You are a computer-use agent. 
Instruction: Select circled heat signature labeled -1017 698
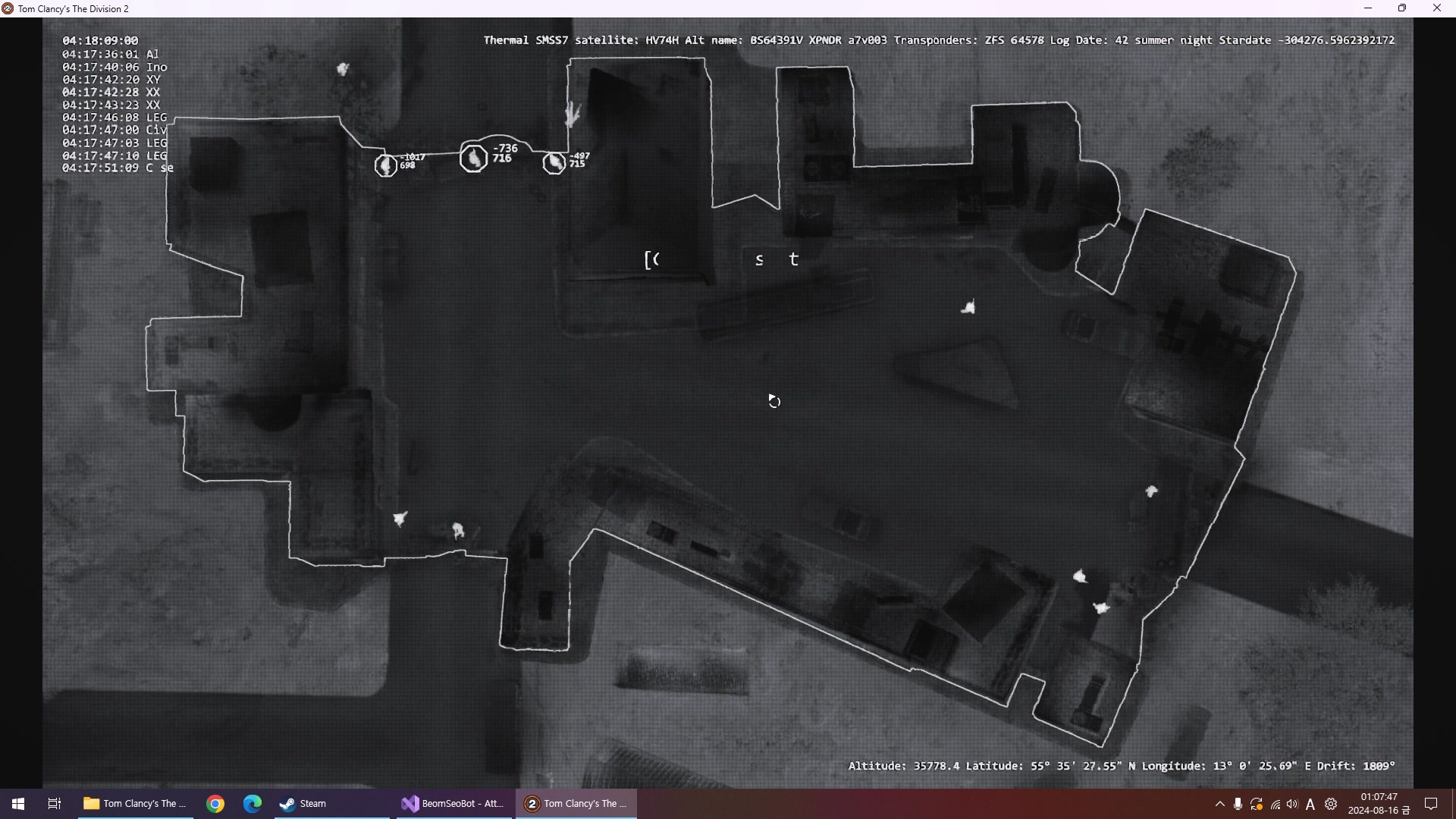386,164
